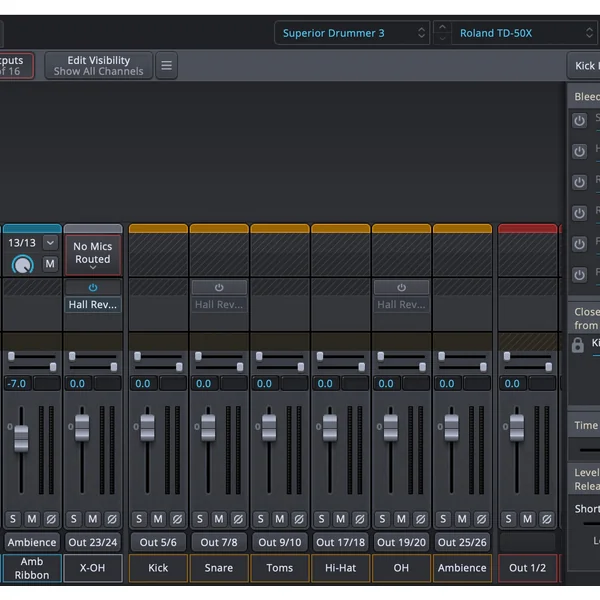Click Edit Visibility button
The height and width of the screenshot is (600, 600).
point(99,65)
